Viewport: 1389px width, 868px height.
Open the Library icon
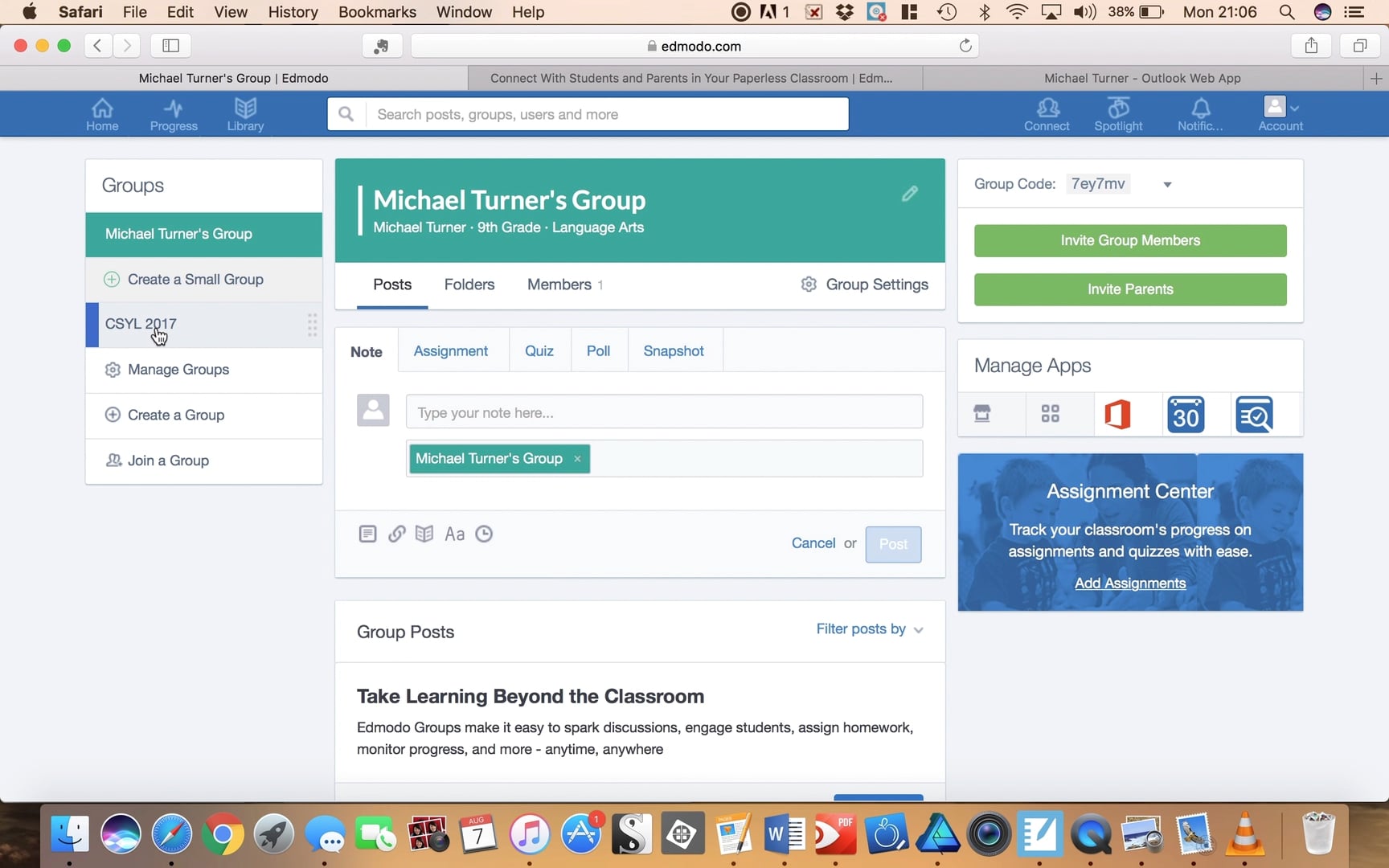[x=245, y=114]
